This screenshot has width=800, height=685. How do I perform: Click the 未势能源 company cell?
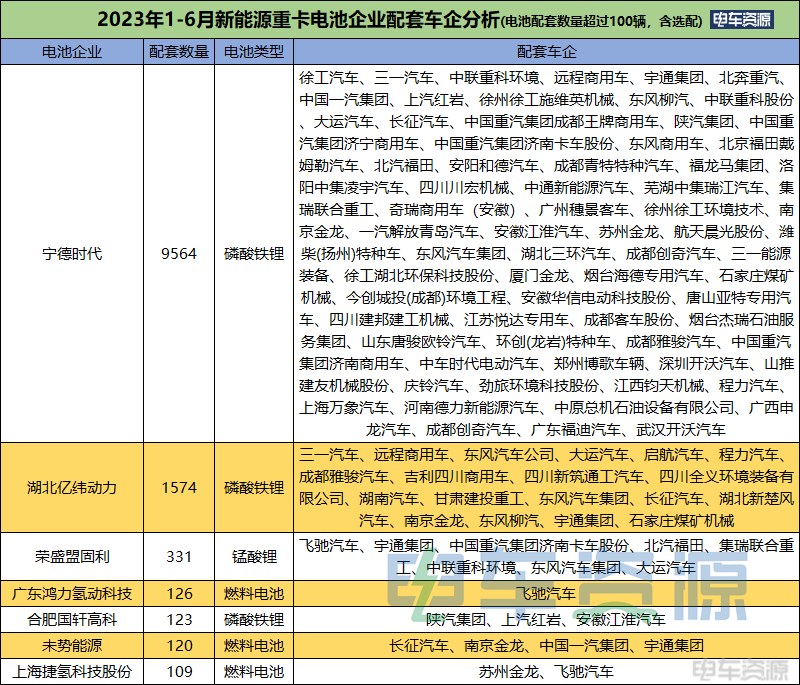pos(72,646)
